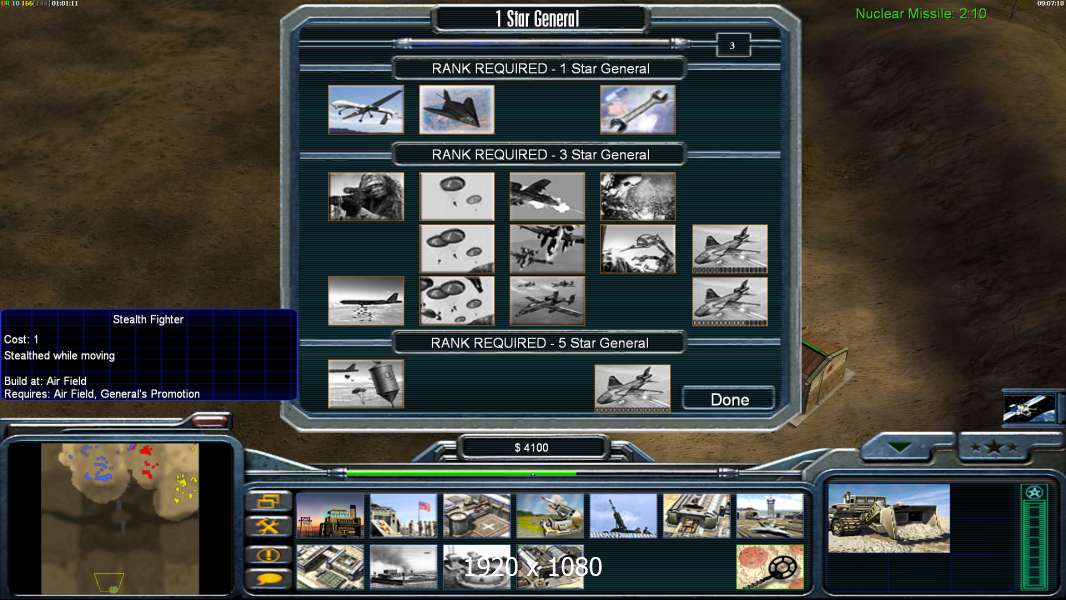
Task: Choose Paradrop level 3 icon
Action: tap(457, 300)
